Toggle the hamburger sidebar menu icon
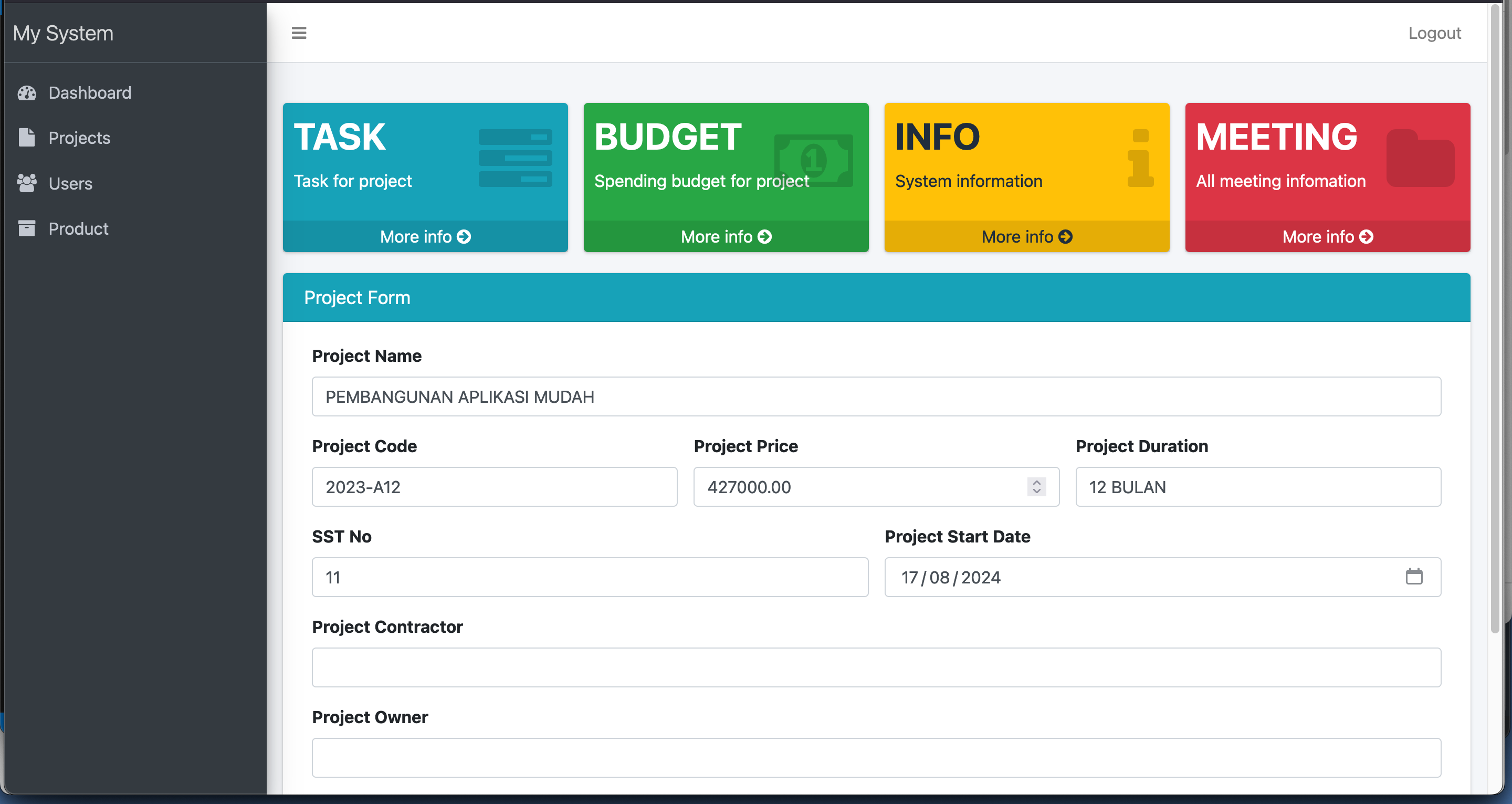This screenshot has width=1512, height=804. click(x=299, y=33)
